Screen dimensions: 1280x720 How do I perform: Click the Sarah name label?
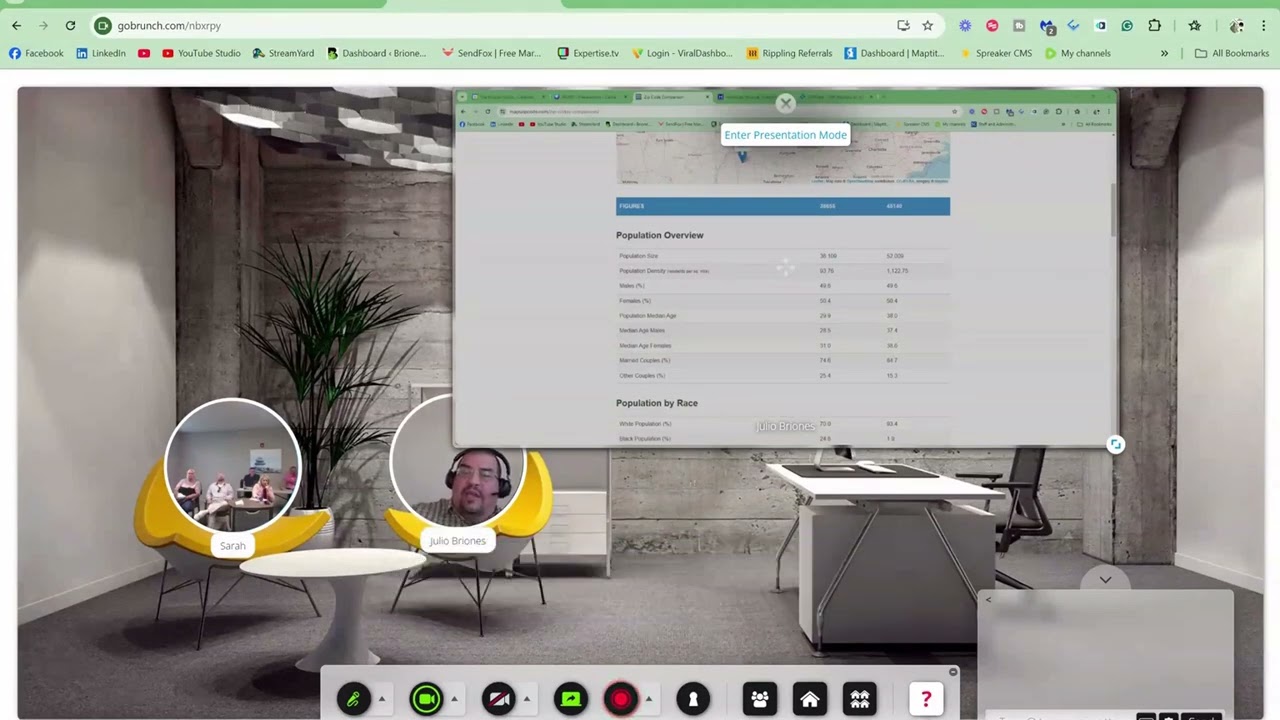[233, 546]
